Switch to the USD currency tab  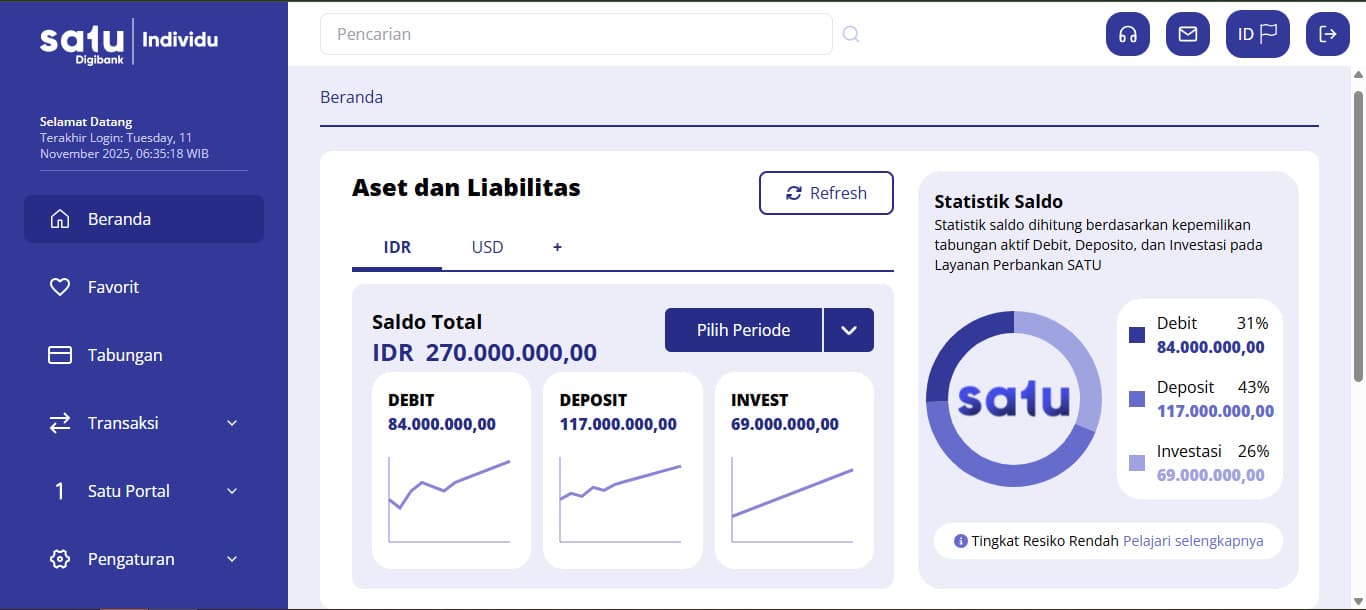pos(487,247)
